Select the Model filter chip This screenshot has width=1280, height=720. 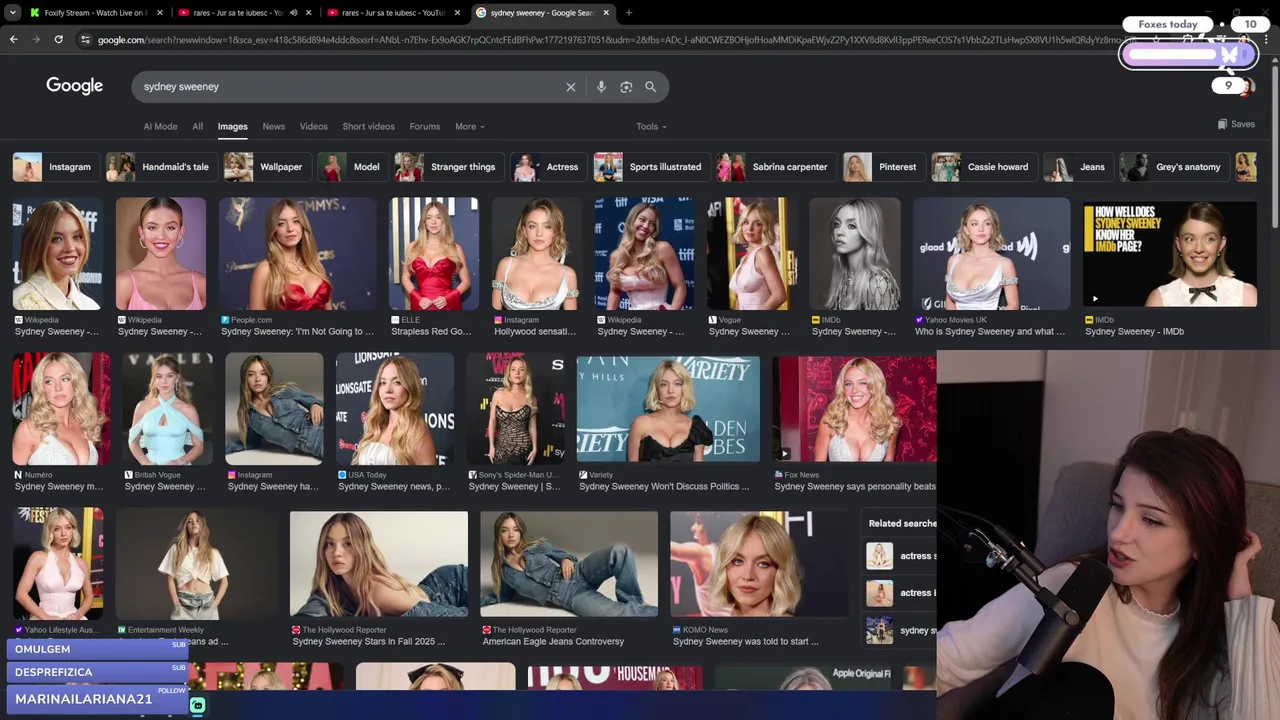pyautogui.click(x=352, y=167)
